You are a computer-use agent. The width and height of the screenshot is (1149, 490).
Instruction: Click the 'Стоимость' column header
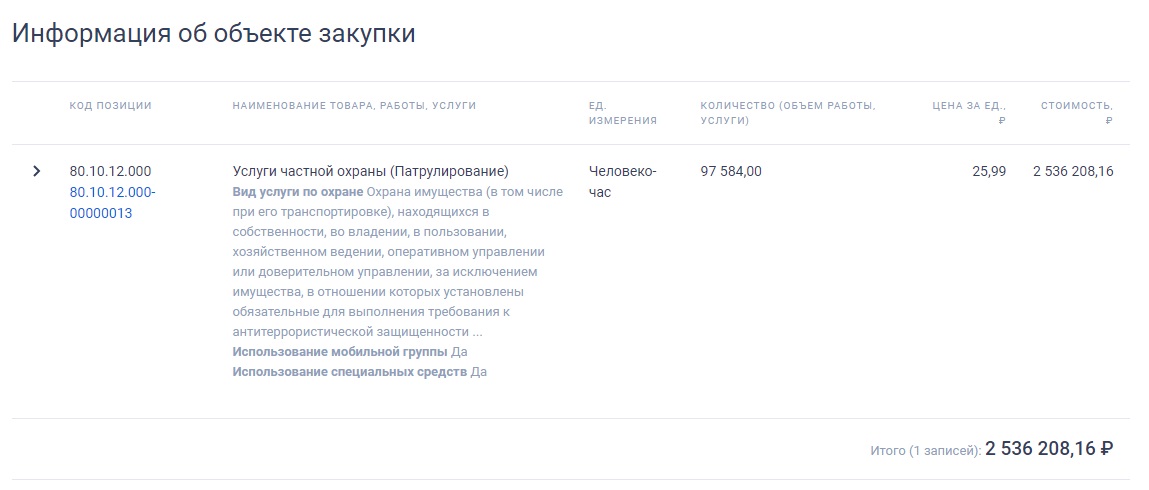coord(1076,106)
